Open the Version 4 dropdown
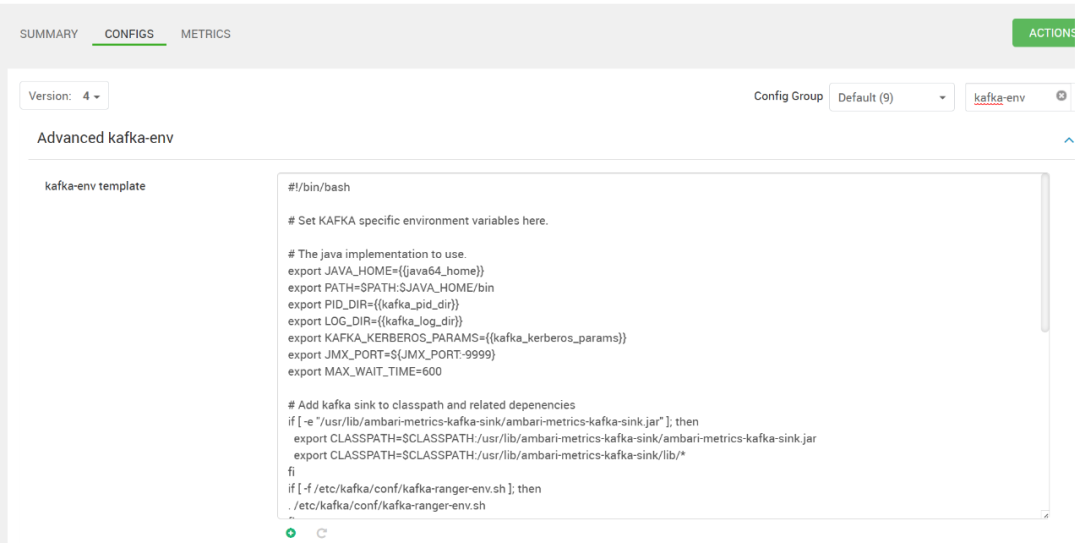This screenshot has height=543, width=1080. click(64, 96)
